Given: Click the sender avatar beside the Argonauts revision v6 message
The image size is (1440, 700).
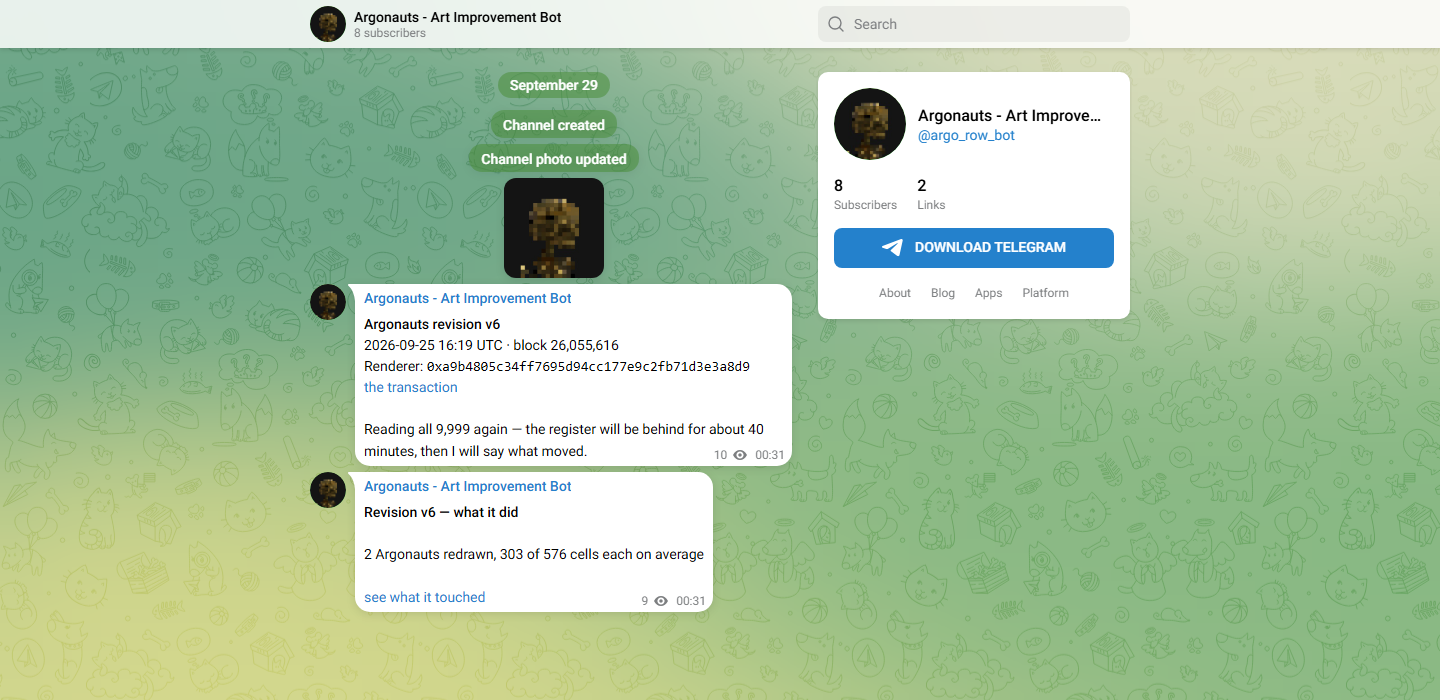Looking at the screenshot, I should tap(328, 302).
